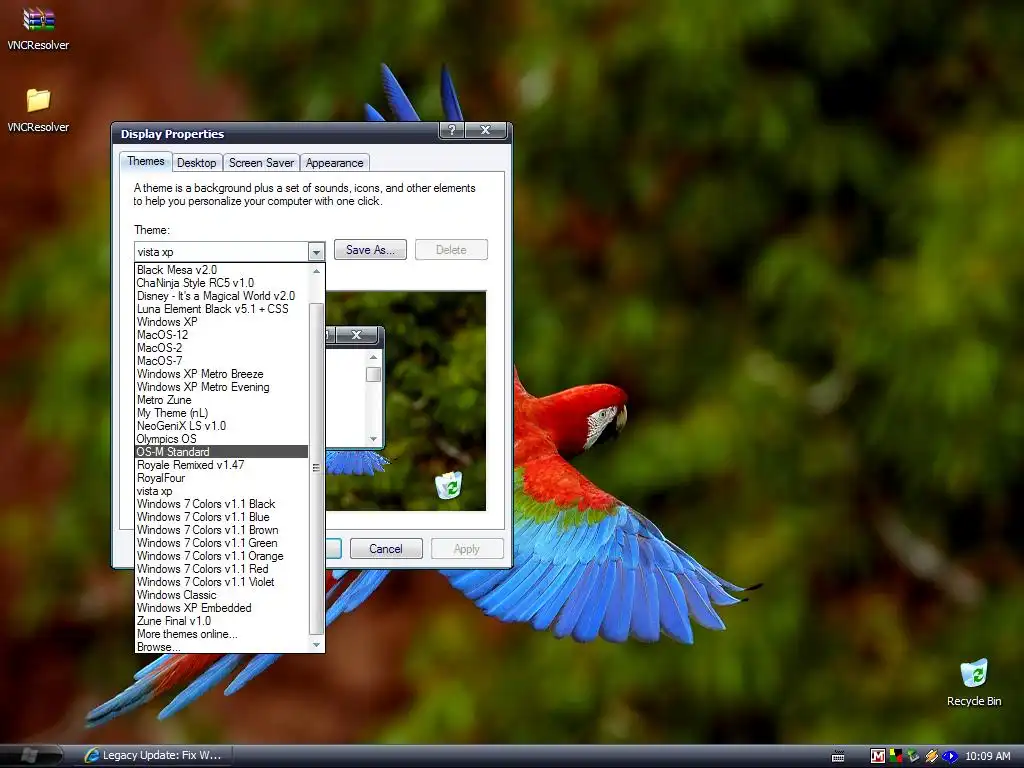Choose Windows XP Metro Breeze theme
The image size is (1024, 768).
point(221,374)
